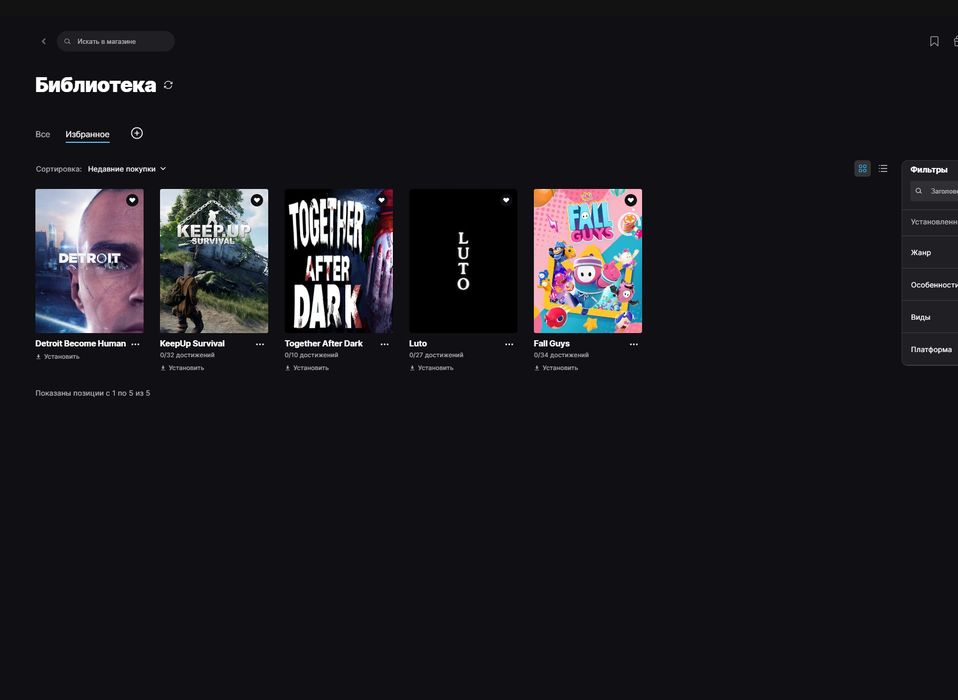958x700 pixels.
Task: Open Detroit Become Human cover
Action: point(89,261)
